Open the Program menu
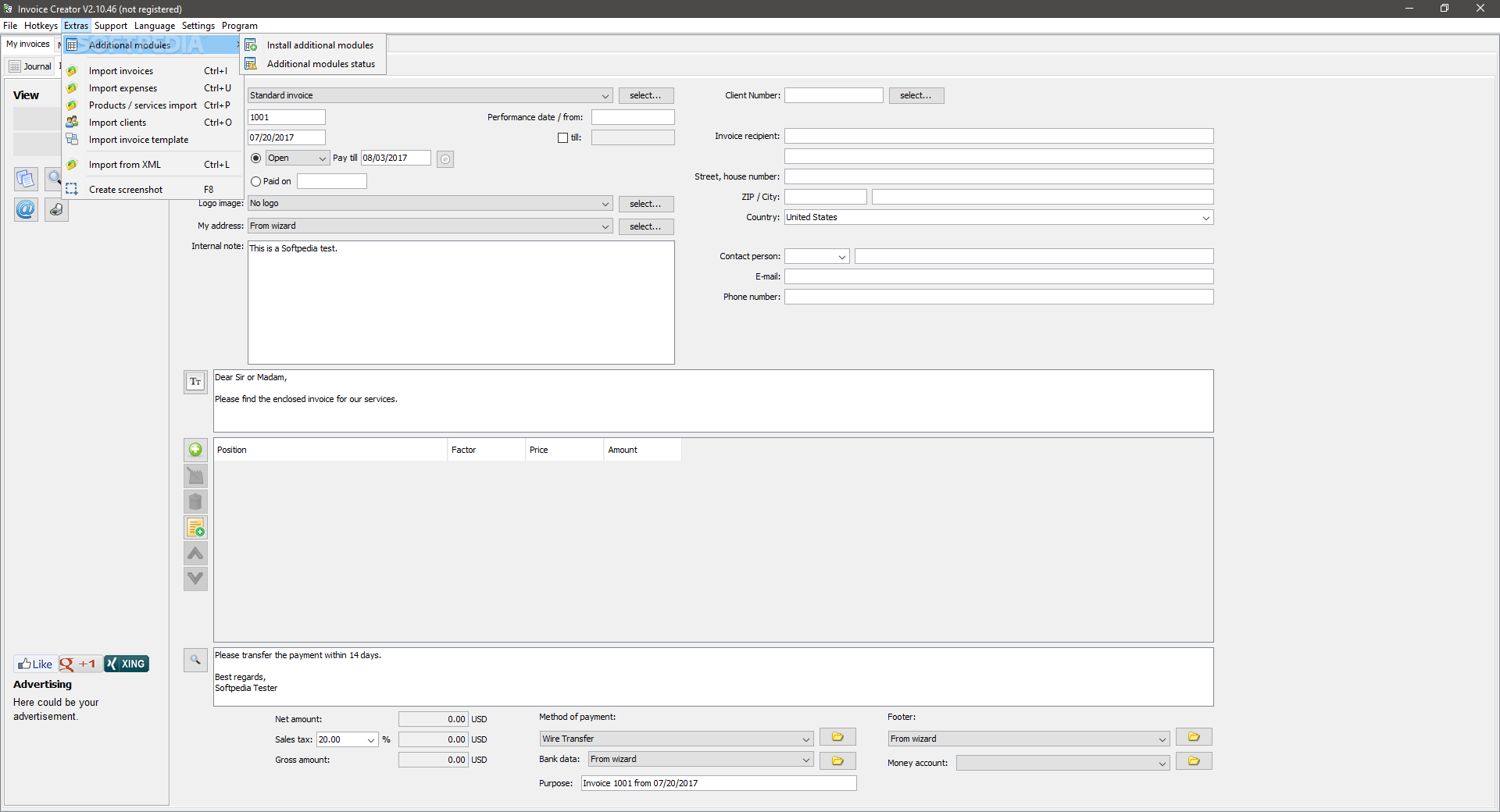Screen dimensions: 1500x812 pyautogui.click(x=240, y=26)
